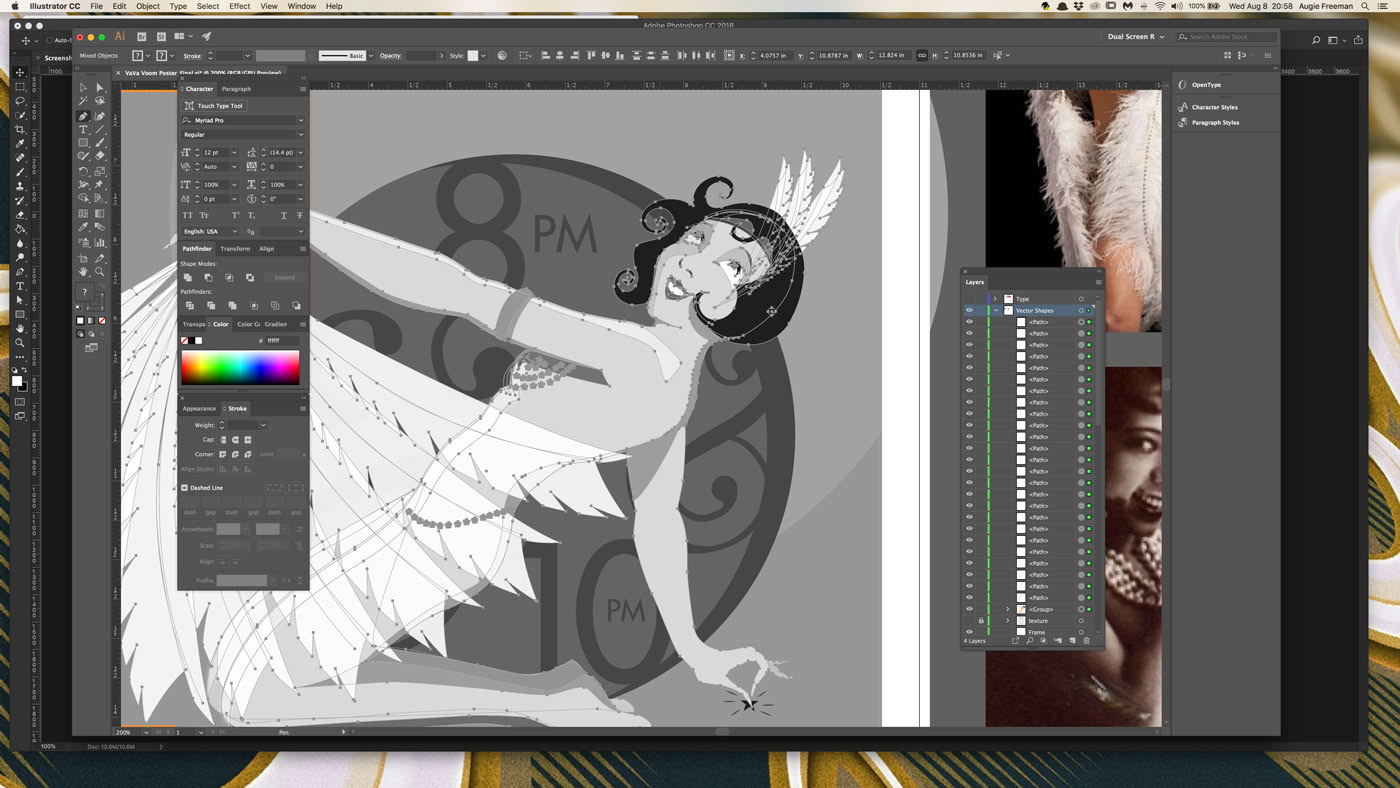Select Illustrator's Column Graph tool
This screenshot has height=788, width=1400.
[x=99, y=243]
